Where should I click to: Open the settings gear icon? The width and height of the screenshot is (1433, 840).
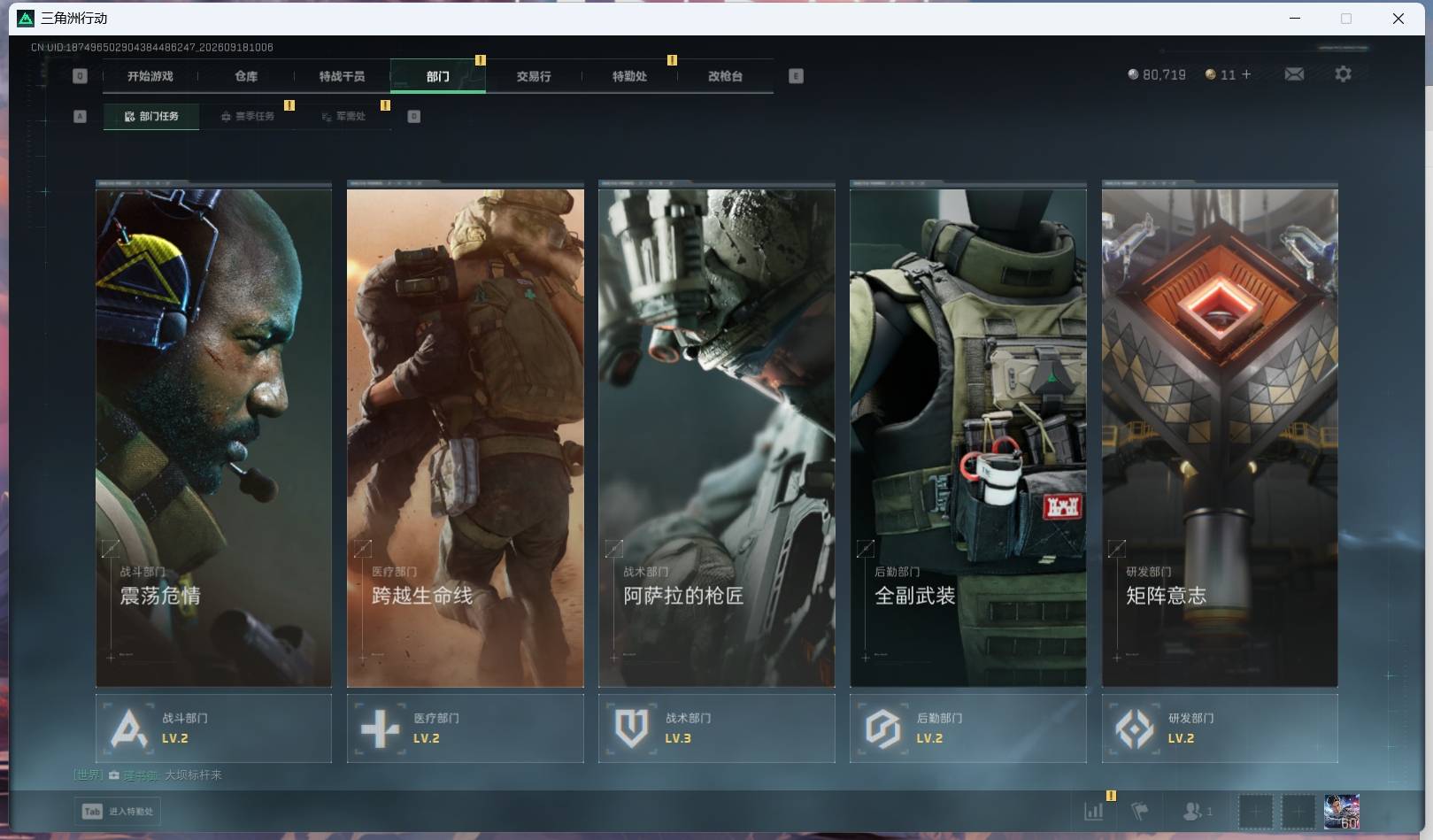[1343, 74]
